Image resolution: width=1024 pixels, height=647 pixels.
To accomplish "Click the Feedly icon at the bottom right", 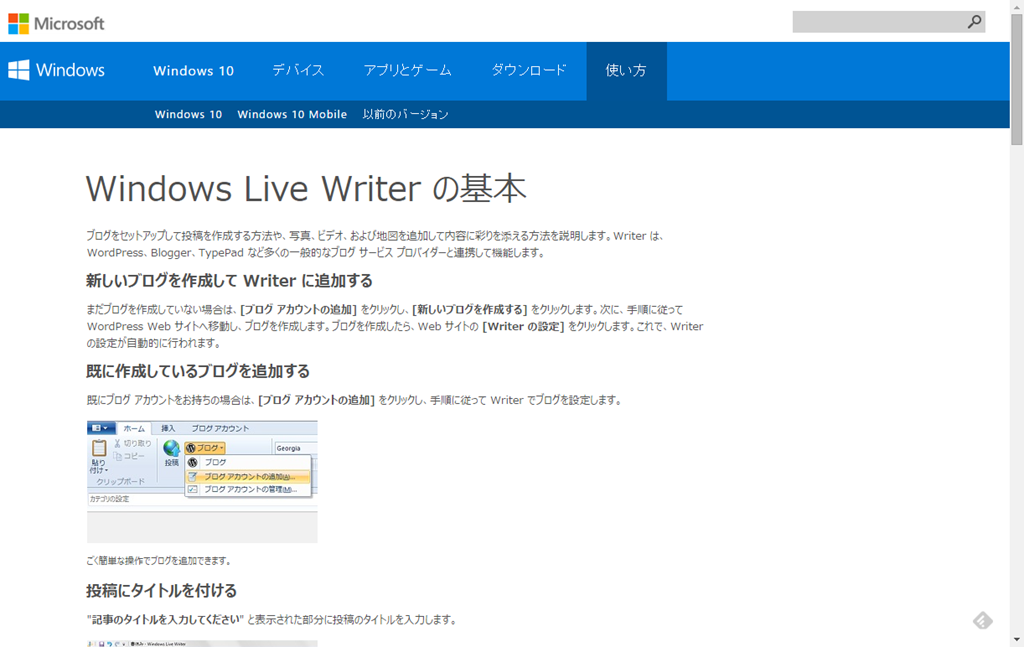I will coord(983,621).
